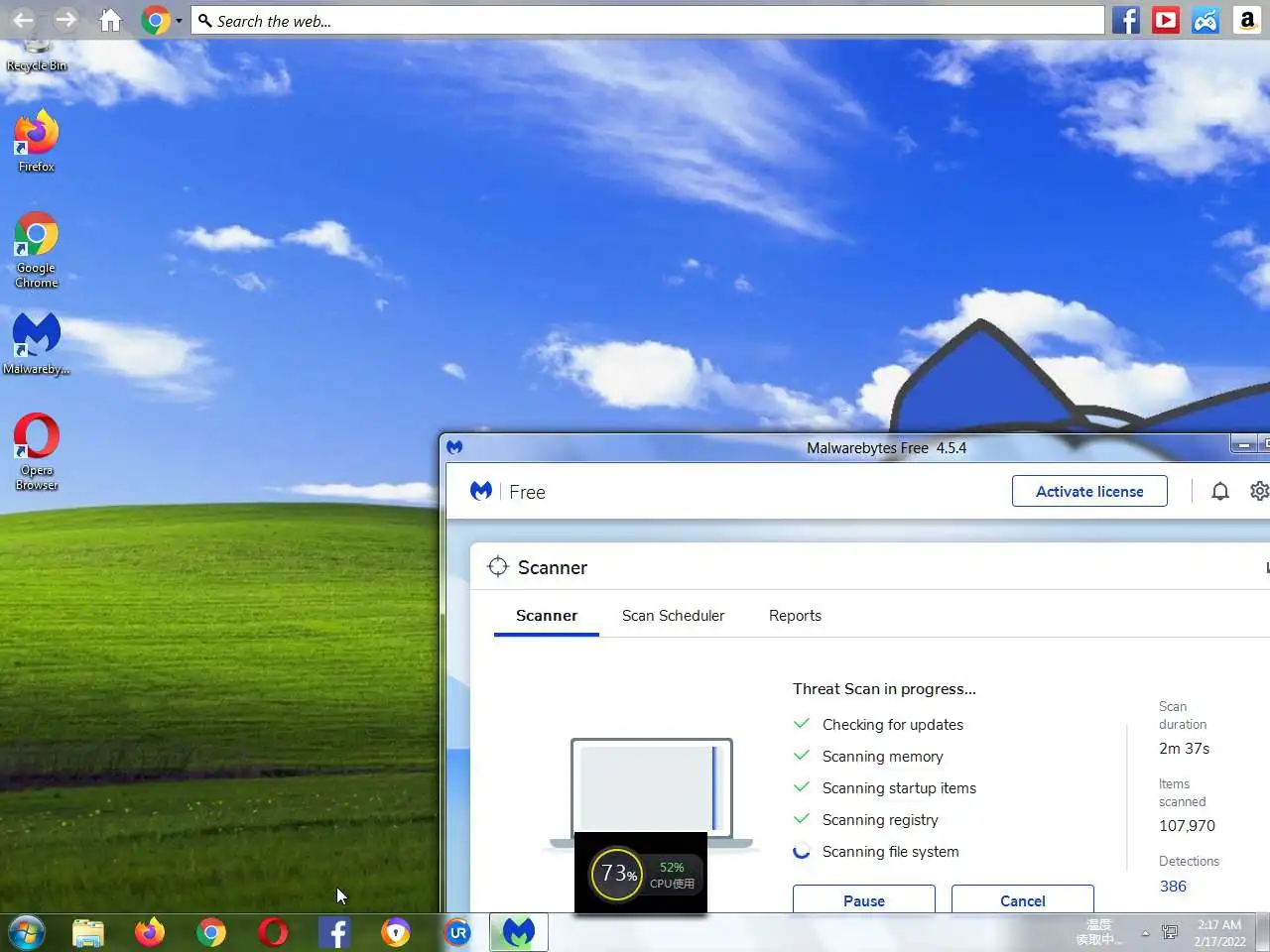The width and height of the screenshot is (1270, 952).
Task: Open the Amazon shortcut in top toolbar
Action: 1247,20
